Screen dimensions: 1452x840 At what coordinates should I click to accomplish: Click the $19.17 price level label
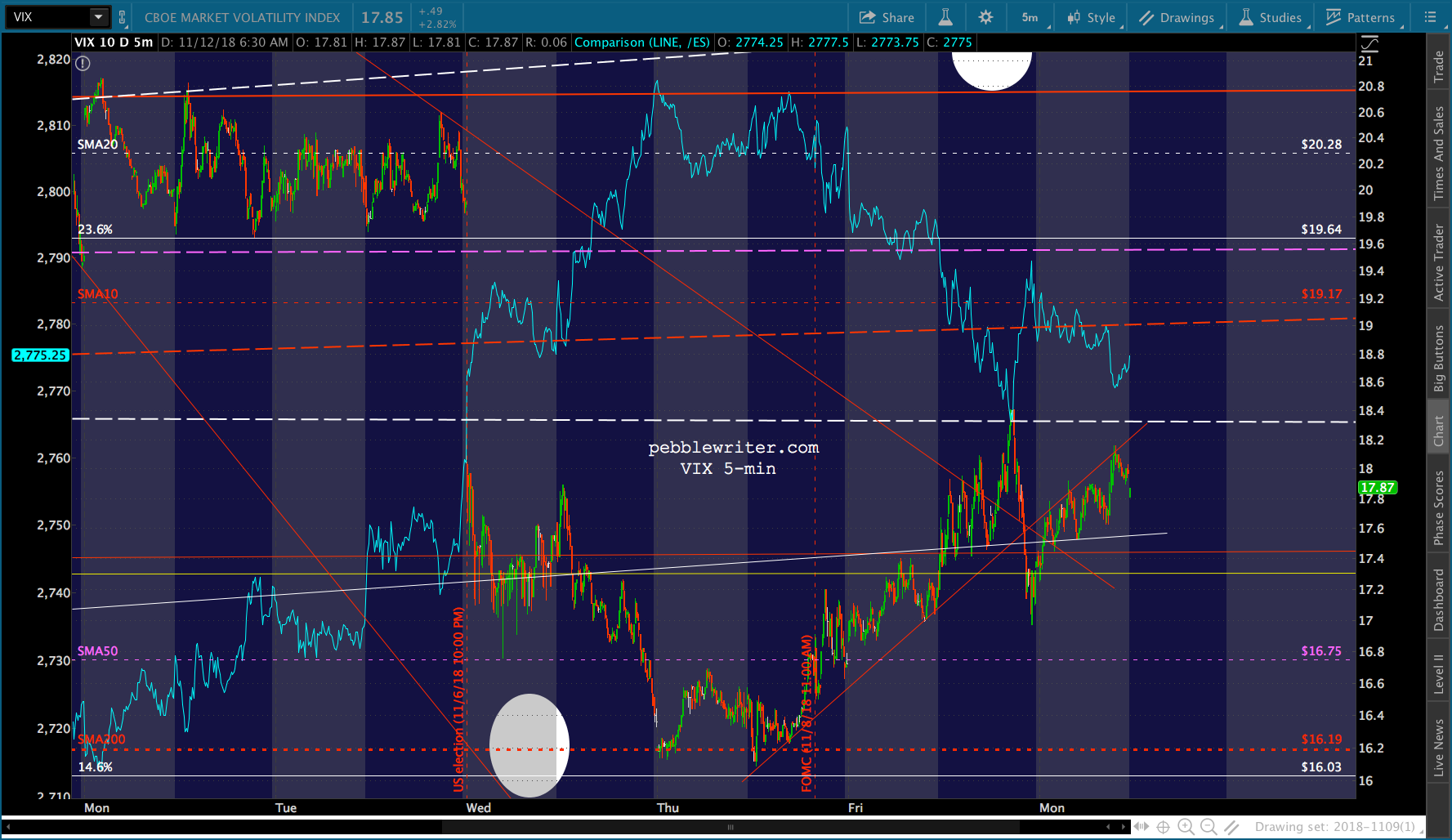1321,294
